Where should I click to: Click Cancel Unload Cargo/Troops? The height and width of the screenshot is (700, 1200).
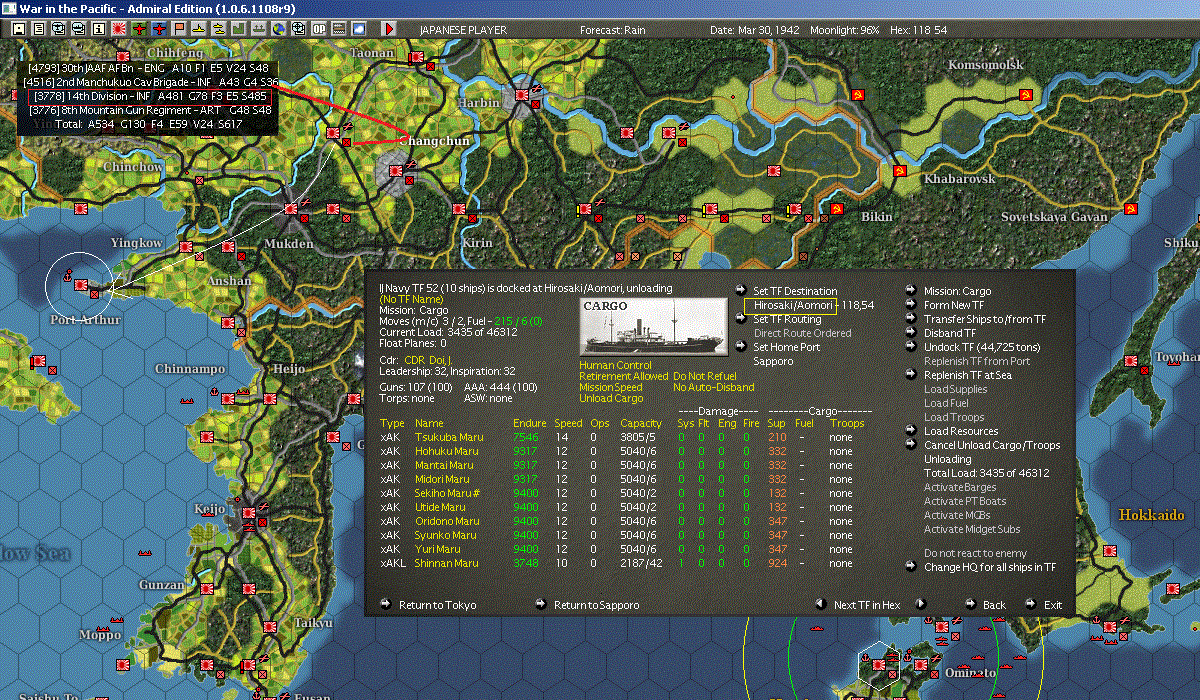(992, 445)
